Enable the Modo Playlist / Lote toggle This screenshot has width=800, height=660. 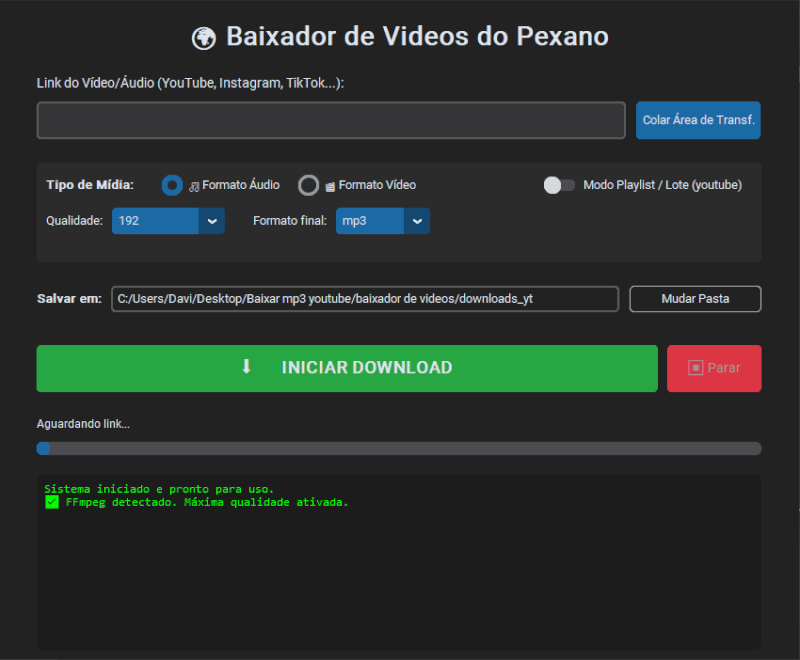(559, 185)
